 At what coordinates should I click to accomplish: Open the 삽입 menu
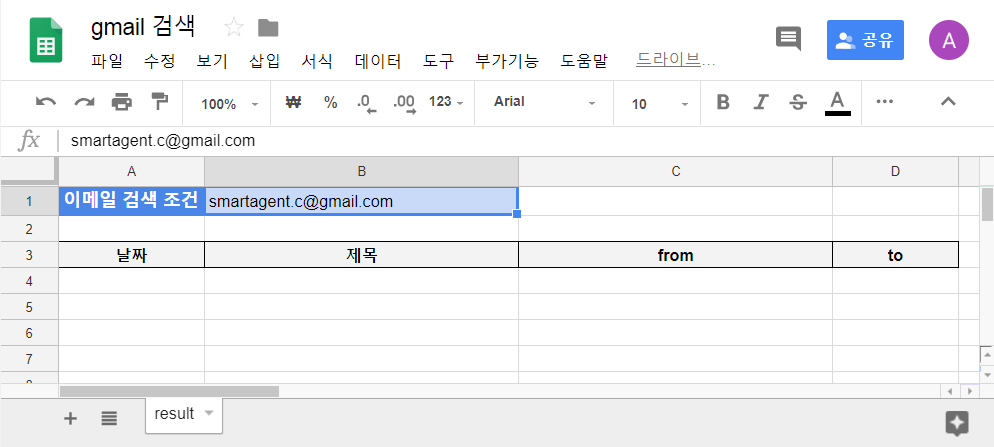point(264,62)
